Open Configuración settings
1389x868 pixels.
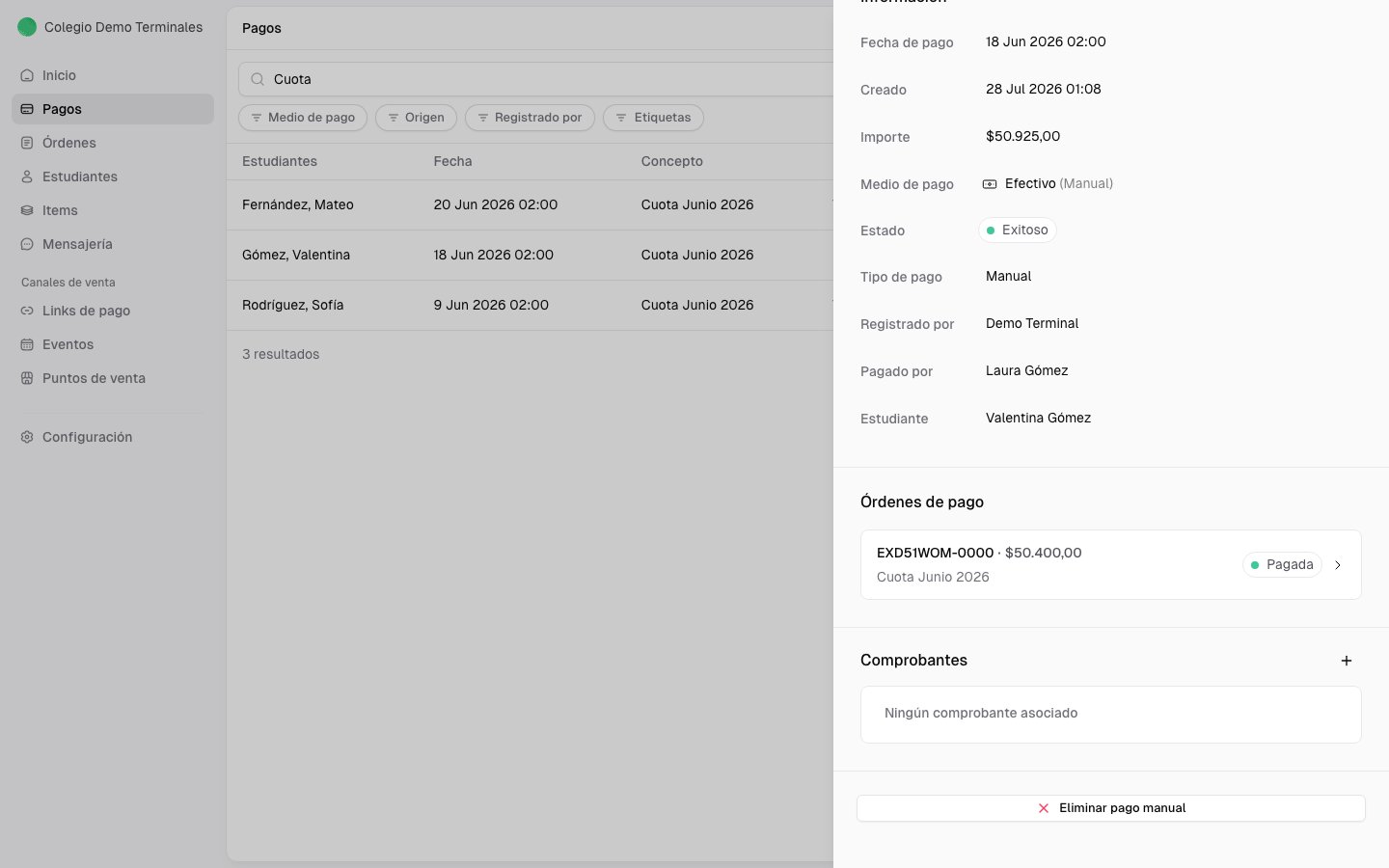pyautogui.click(x=113, y=437)
